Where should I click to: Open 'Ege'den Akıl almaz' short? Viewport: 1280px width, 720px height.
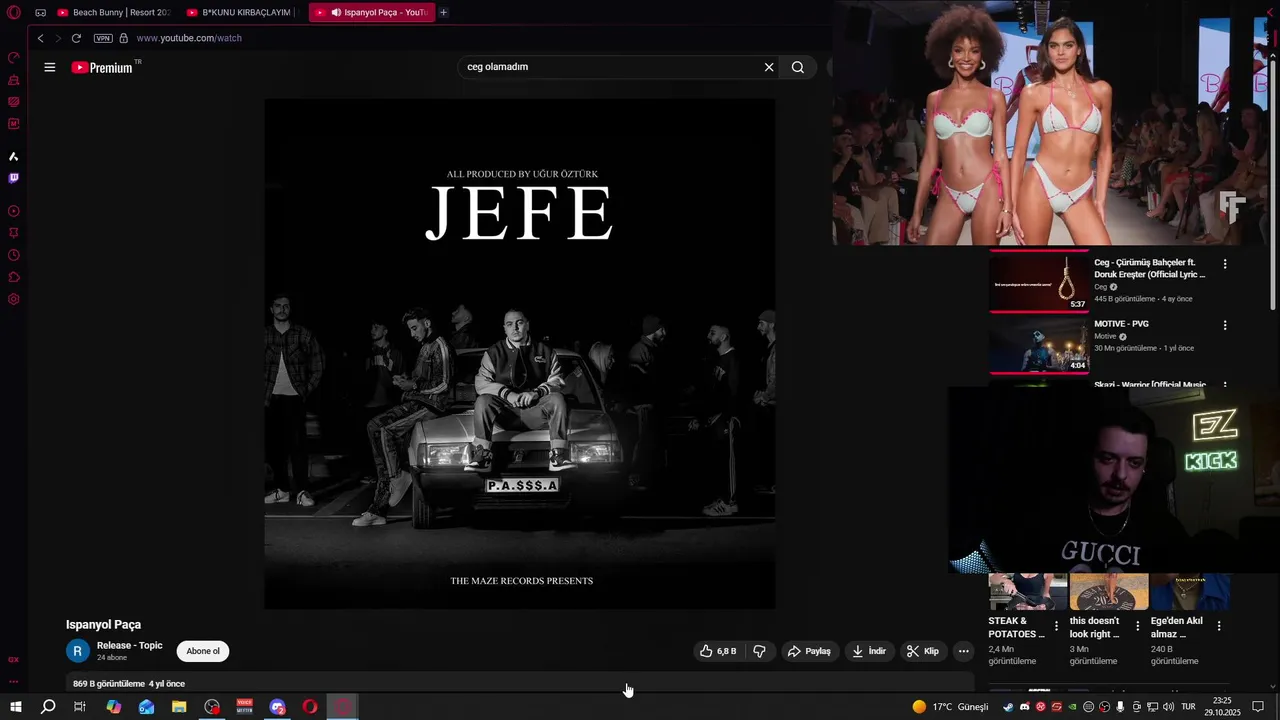(1189, 591)
